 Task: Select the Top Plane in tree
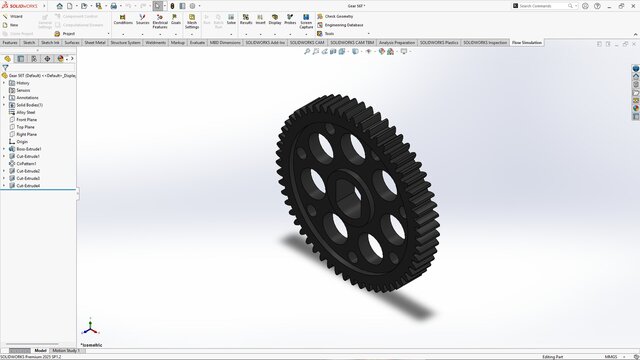click(x=22, y=127)
